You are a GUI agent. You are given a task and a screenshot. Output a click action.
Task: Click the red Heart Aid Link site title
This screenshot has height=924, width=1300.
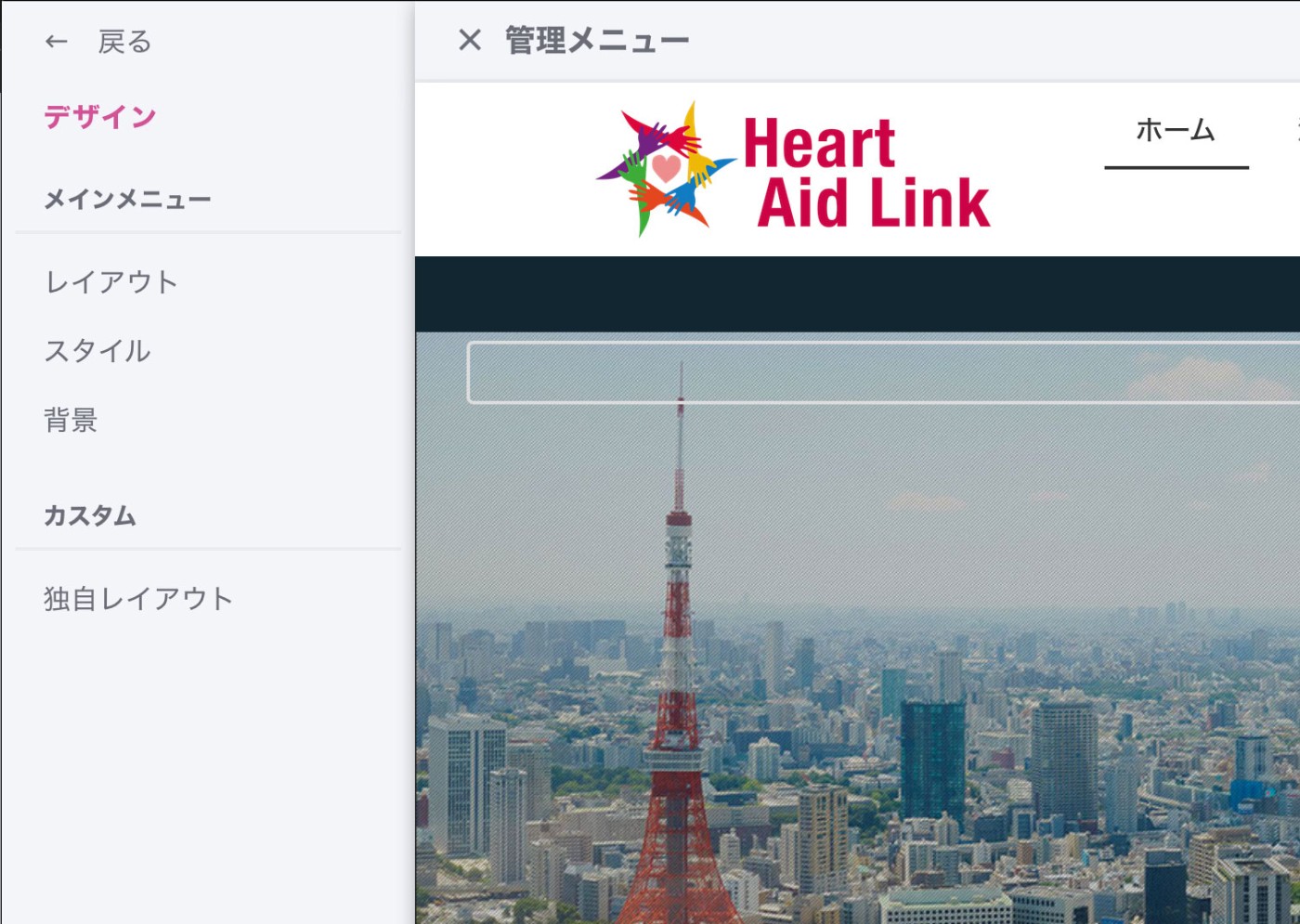point(867,173)
